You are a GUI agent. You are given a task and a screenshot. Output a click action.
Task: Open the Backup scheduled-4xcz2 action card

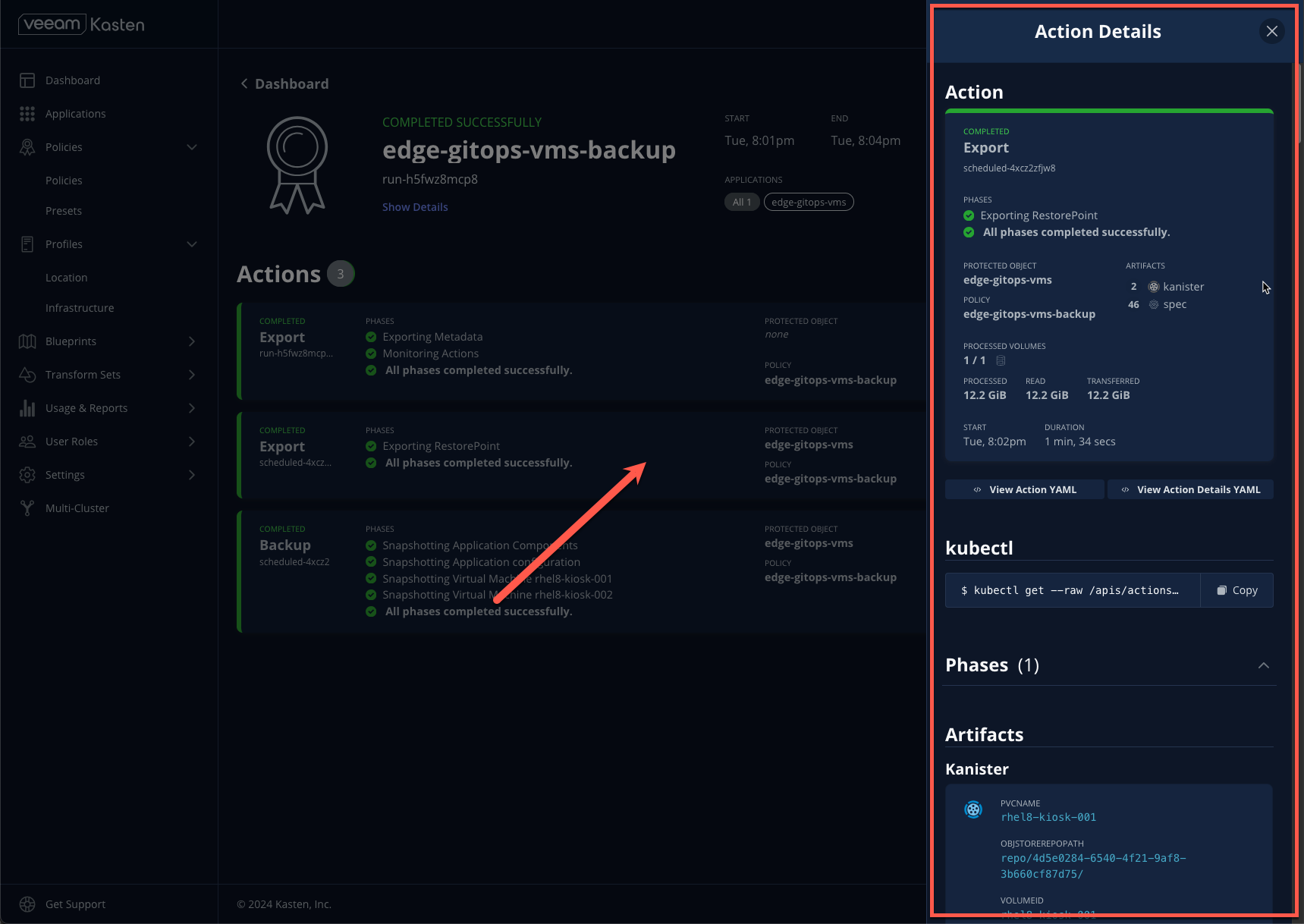pos(581,572)
